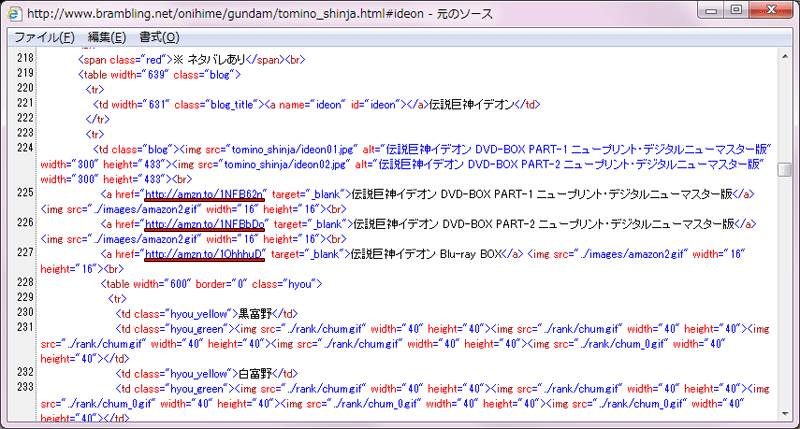Click line number 230
Viewport: 800px width, 429px height.
click(x=25, y=312)
